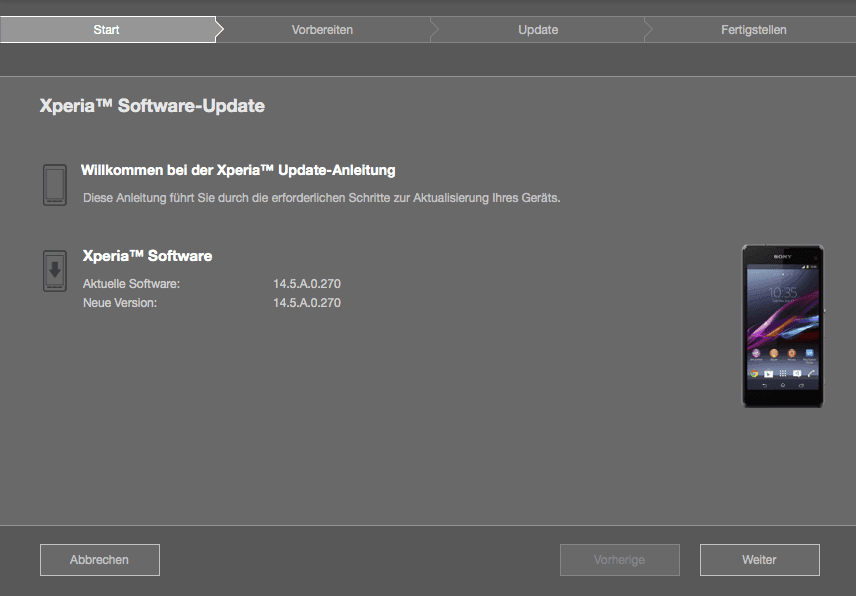Click the Vorherige button
The width and height of the screenshot is (856, 596).
620,560
